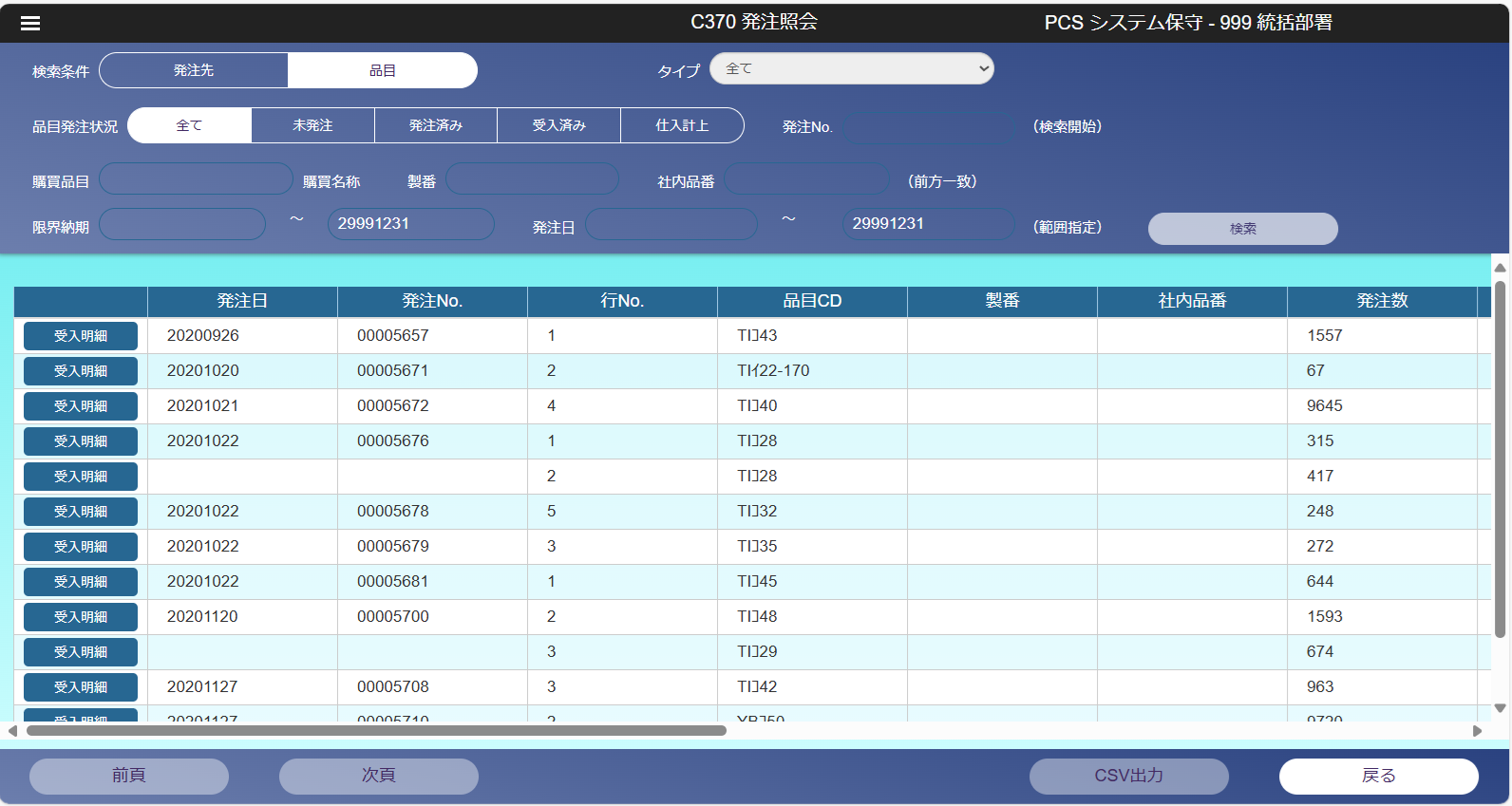The width and height of the screenshot is (1512, 806).
Task: Click the 社内品番 column header
Action: coord(1192,301)
